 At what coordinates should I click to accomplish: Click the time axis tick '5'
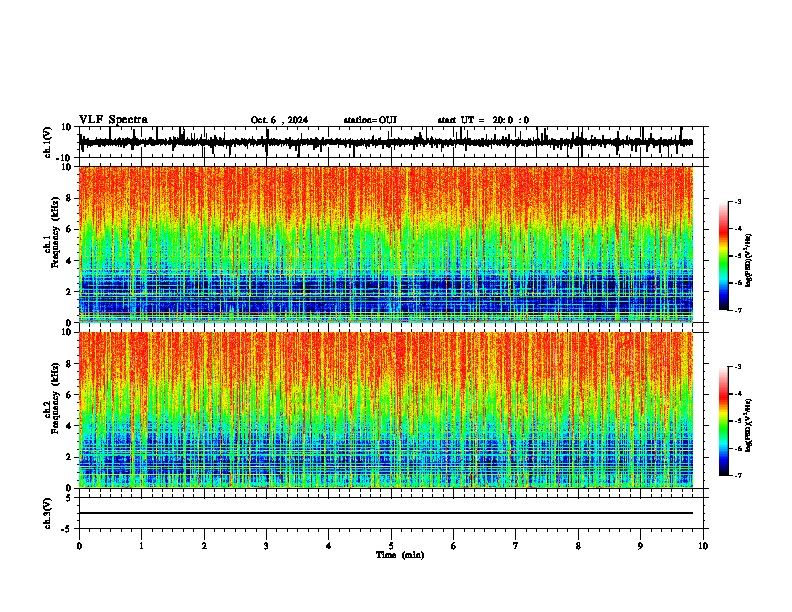point(391,546)
